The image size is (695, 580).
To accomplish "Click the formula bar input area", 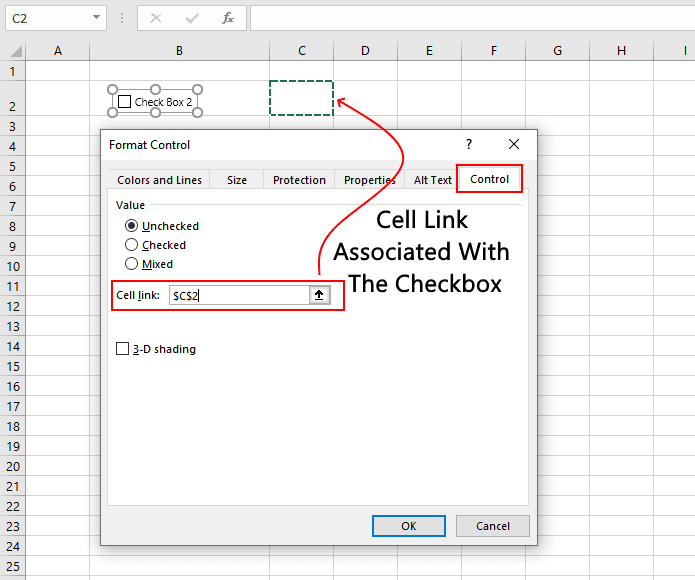I will pos(472,18).
